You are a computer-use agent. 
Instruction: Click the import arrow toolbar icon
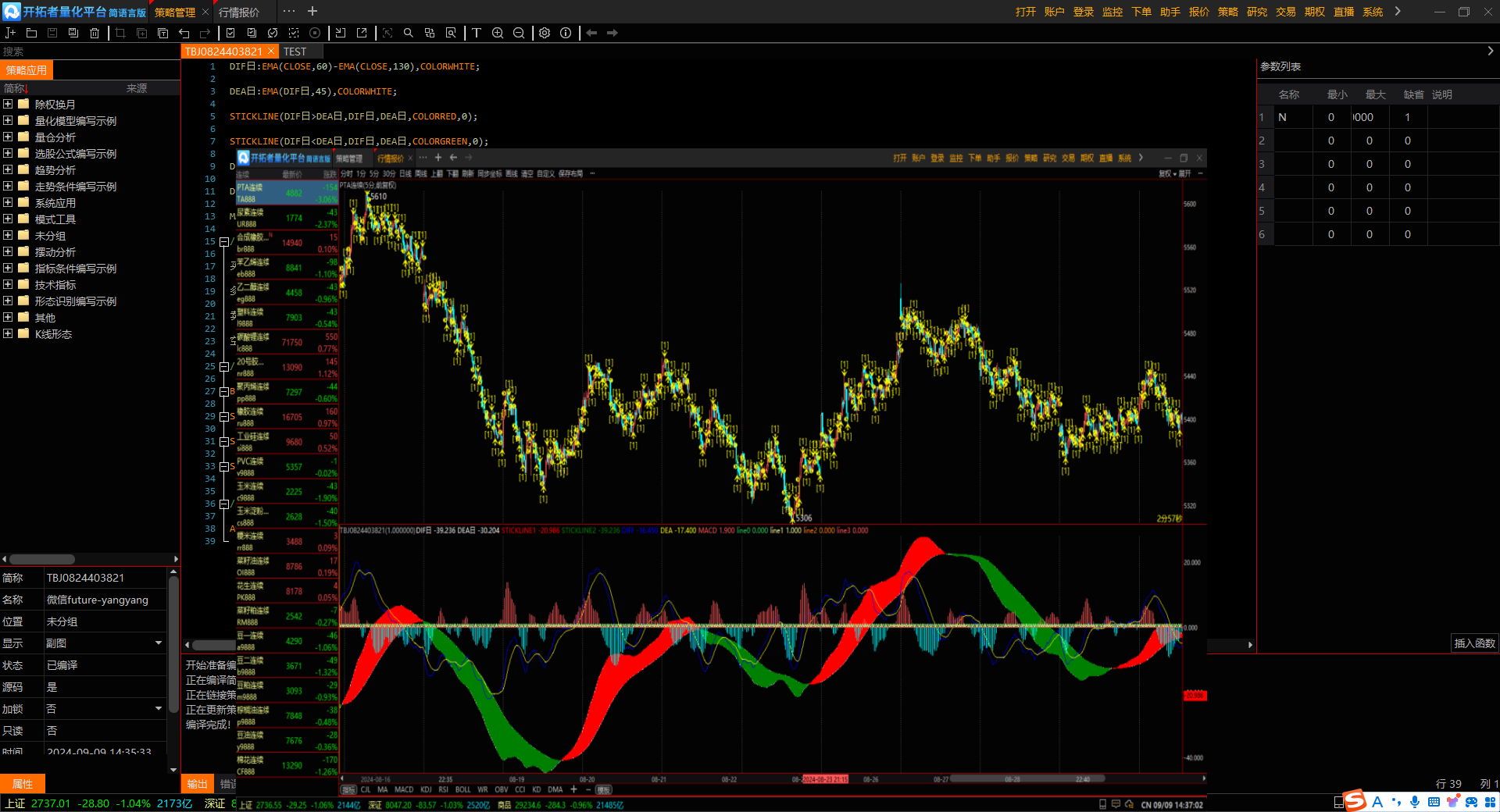(341, 33)
